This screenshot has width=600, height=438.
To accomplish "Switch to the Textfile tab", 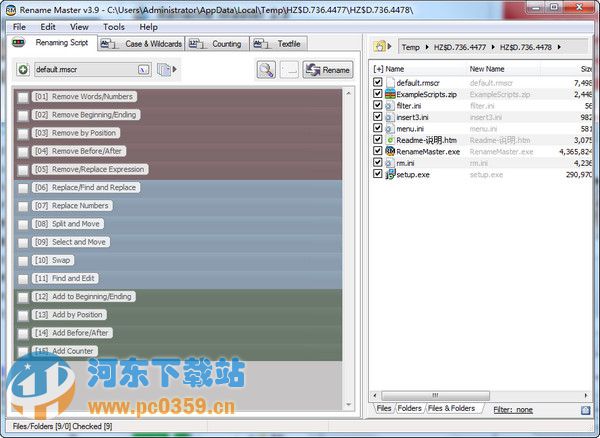I will point(278,44).
